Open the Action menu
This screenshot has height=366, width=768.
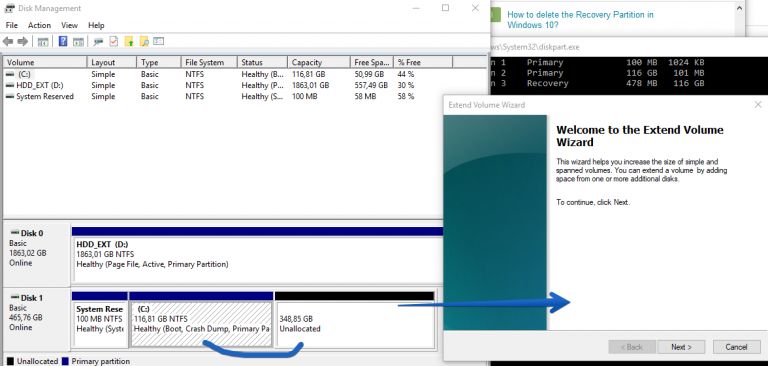tap(39, 25)
